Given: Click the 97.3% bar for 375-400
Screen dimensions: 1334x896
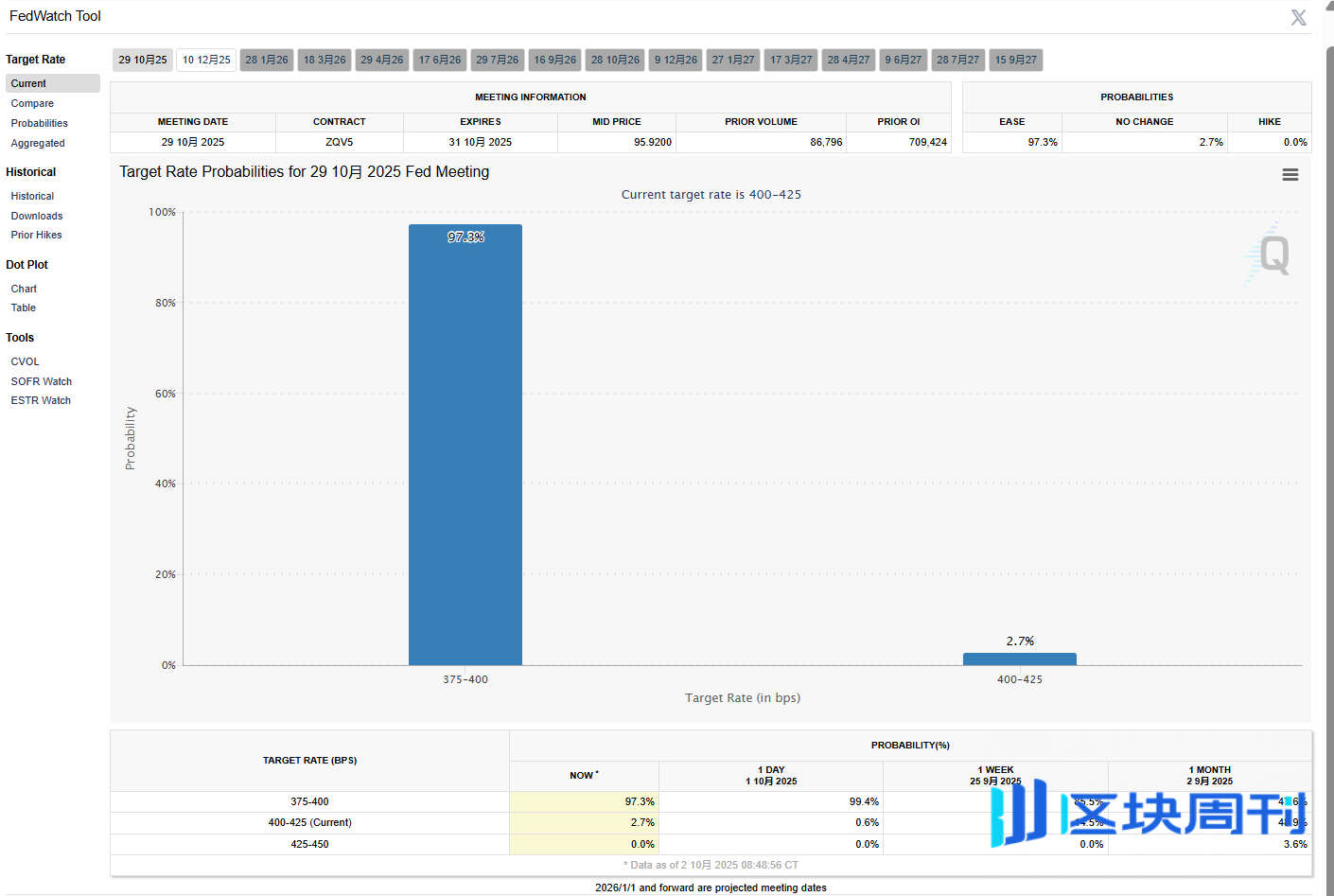Looking at the screenshot, I should tap(465, 445).
